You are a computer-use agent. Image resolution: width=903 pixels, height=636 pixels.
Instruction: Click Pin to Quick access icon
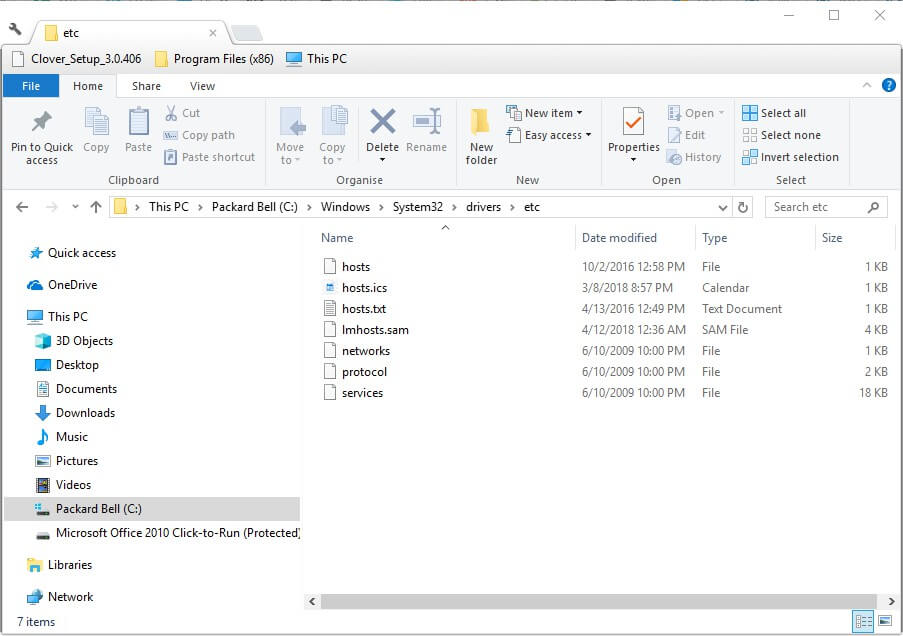click(x=41, y=122)
